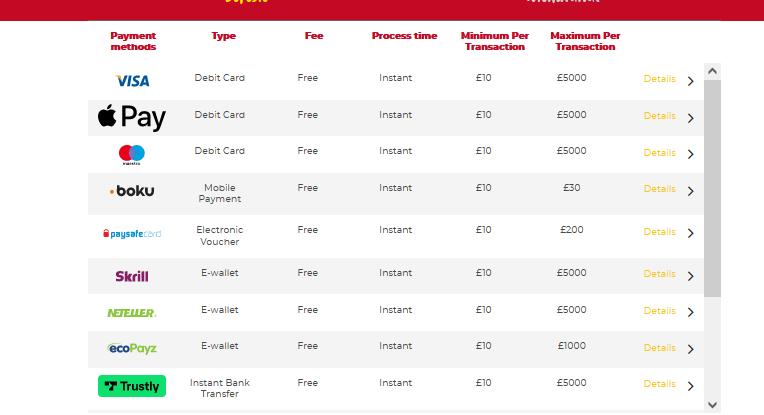Viewport: 764px width, 415px height.
Task: Click the green Trustly logo
Action: pyautogui.click(x=132, y=386)
